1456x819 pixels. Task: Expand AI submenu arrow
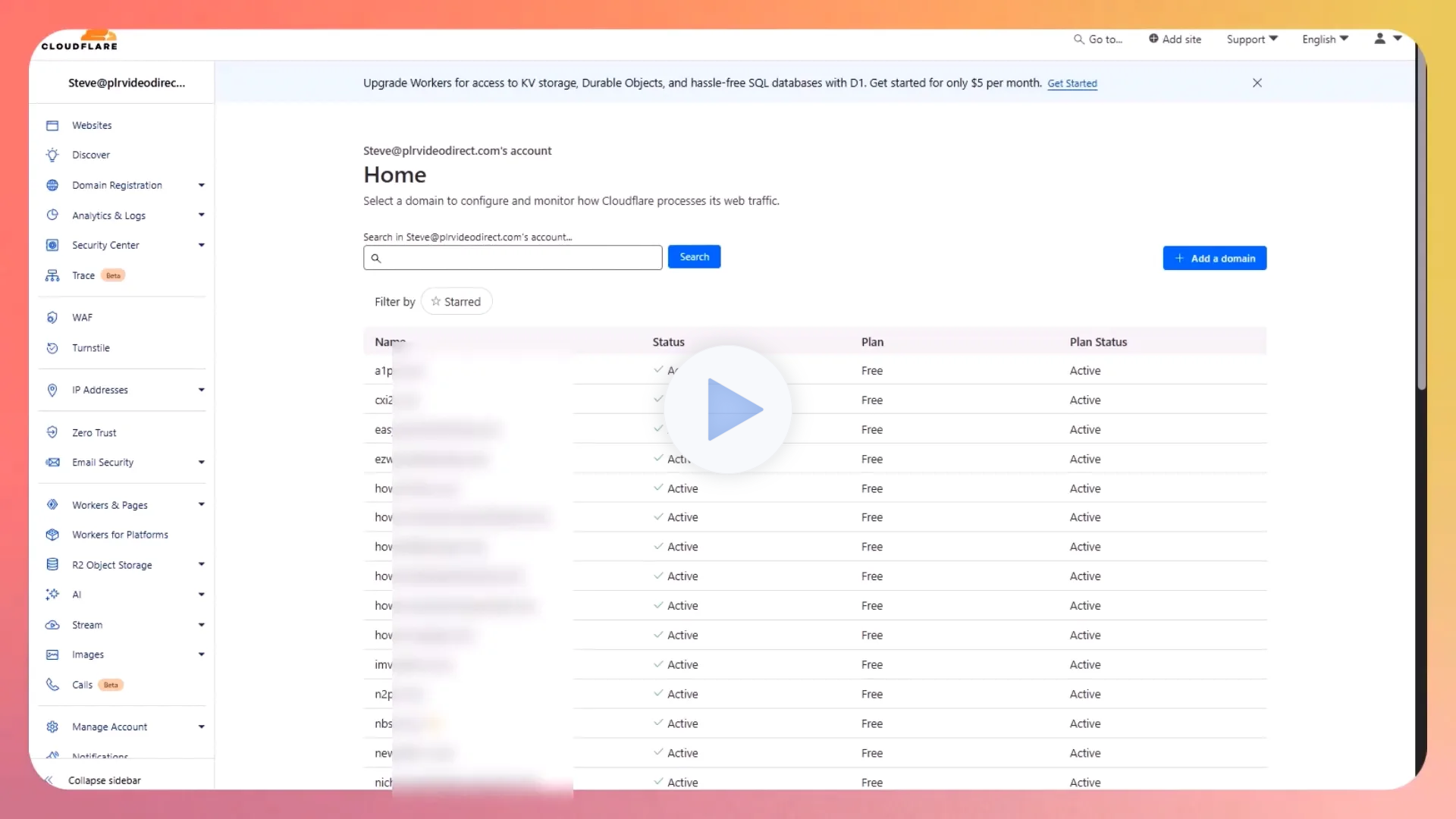pyautogui.click(x=202, y=595)
